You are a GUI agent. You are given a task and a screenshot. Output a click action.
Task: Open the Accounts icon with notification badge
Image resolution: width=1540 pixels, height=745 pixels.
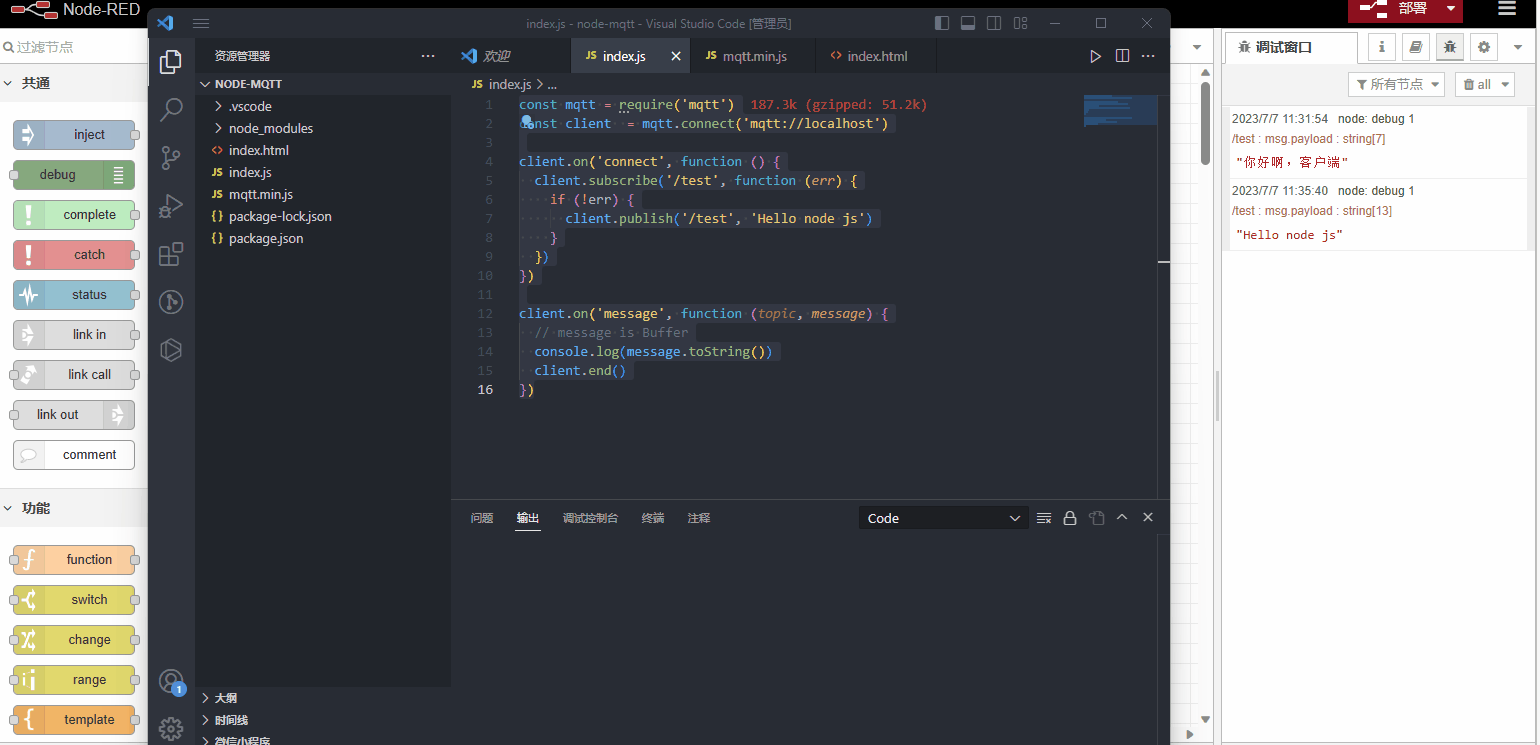[x=171, y=682]
